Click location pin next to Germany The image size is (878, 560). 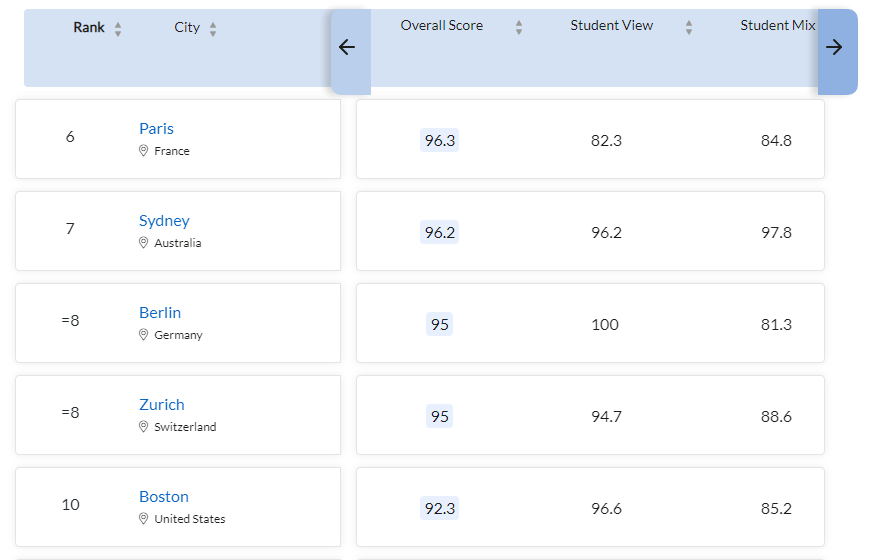pyautogui.click(x=143, y=334)
